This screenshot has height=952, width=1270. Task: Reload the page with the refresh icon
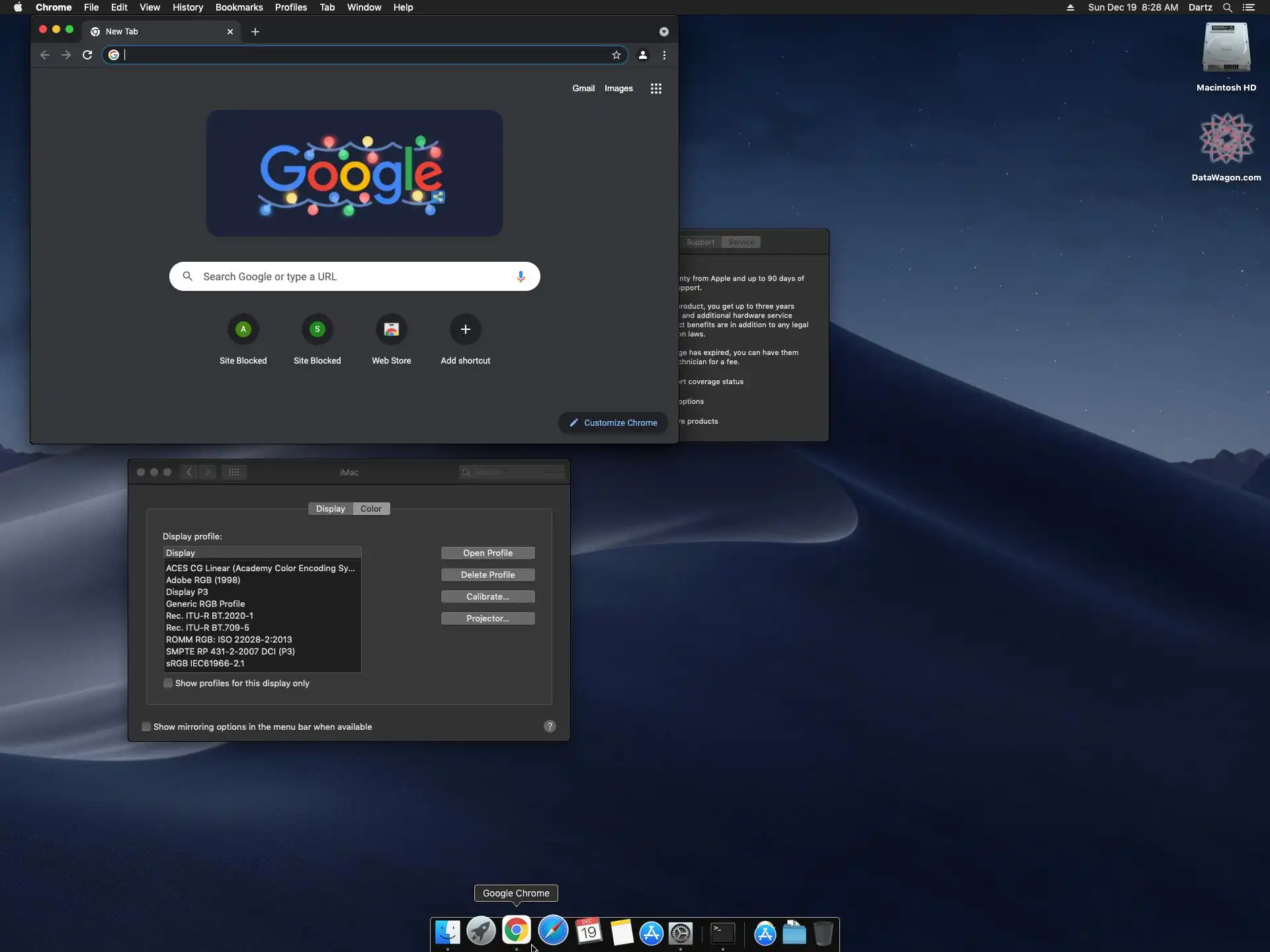pos(87,55)
